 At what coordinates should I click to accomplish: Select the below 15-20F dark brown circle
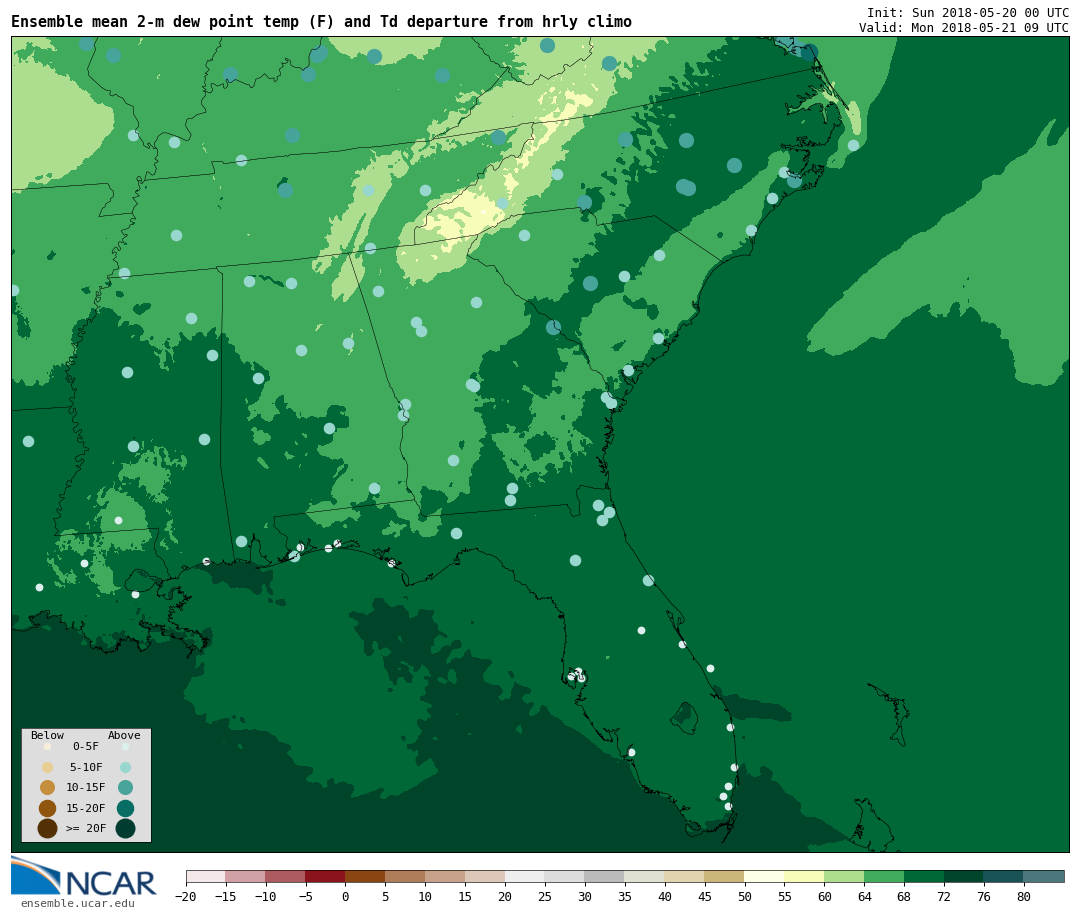click(x=48, y=808)
